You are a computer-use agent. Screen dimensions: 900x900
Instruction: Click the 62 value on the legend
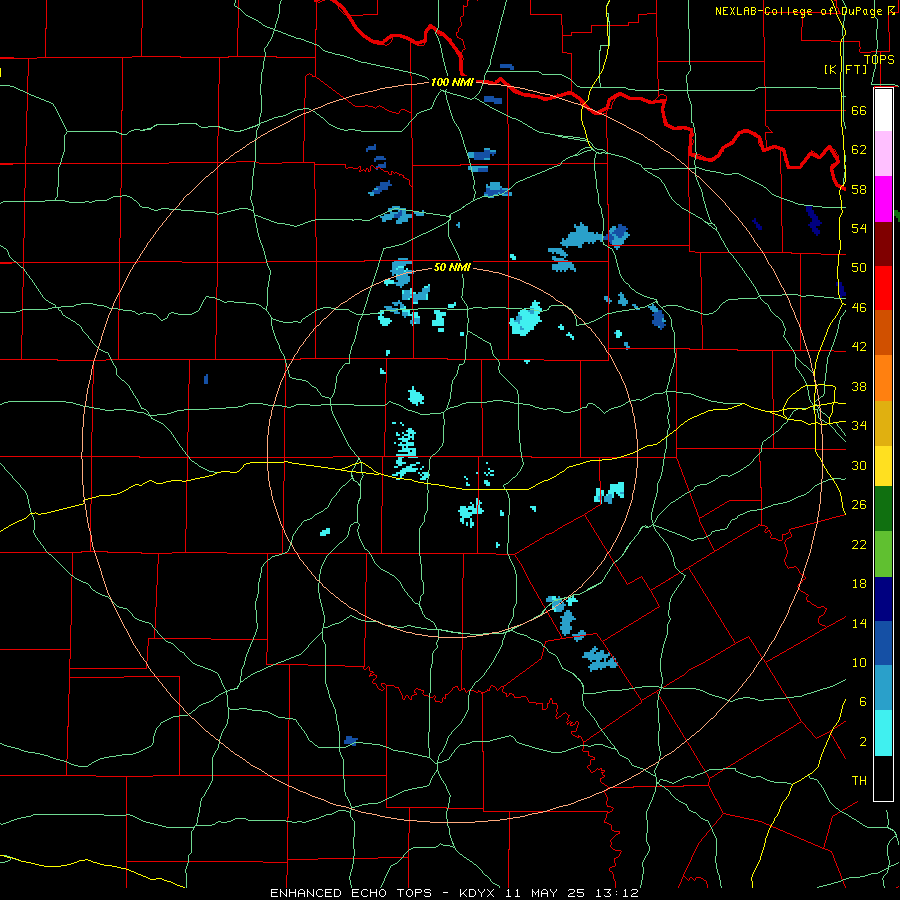[x=859, y=150]
